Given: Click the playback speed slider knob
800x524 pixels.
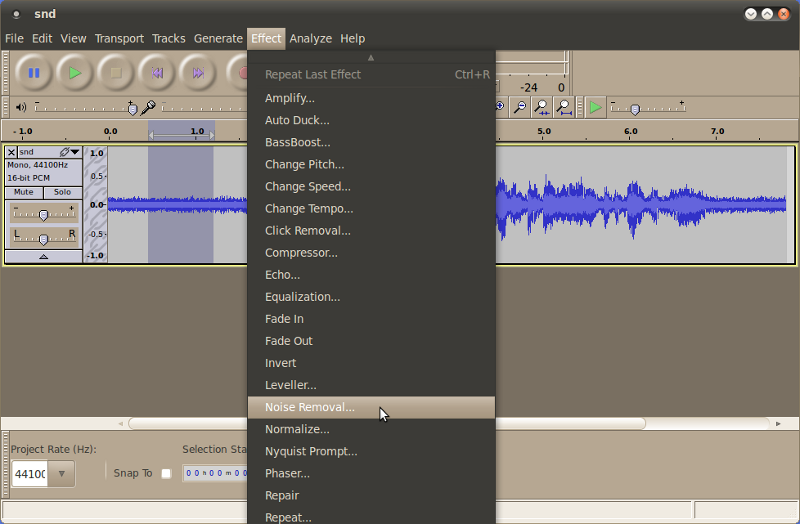Looking at the screenshot, I should (x=635, y=109).
